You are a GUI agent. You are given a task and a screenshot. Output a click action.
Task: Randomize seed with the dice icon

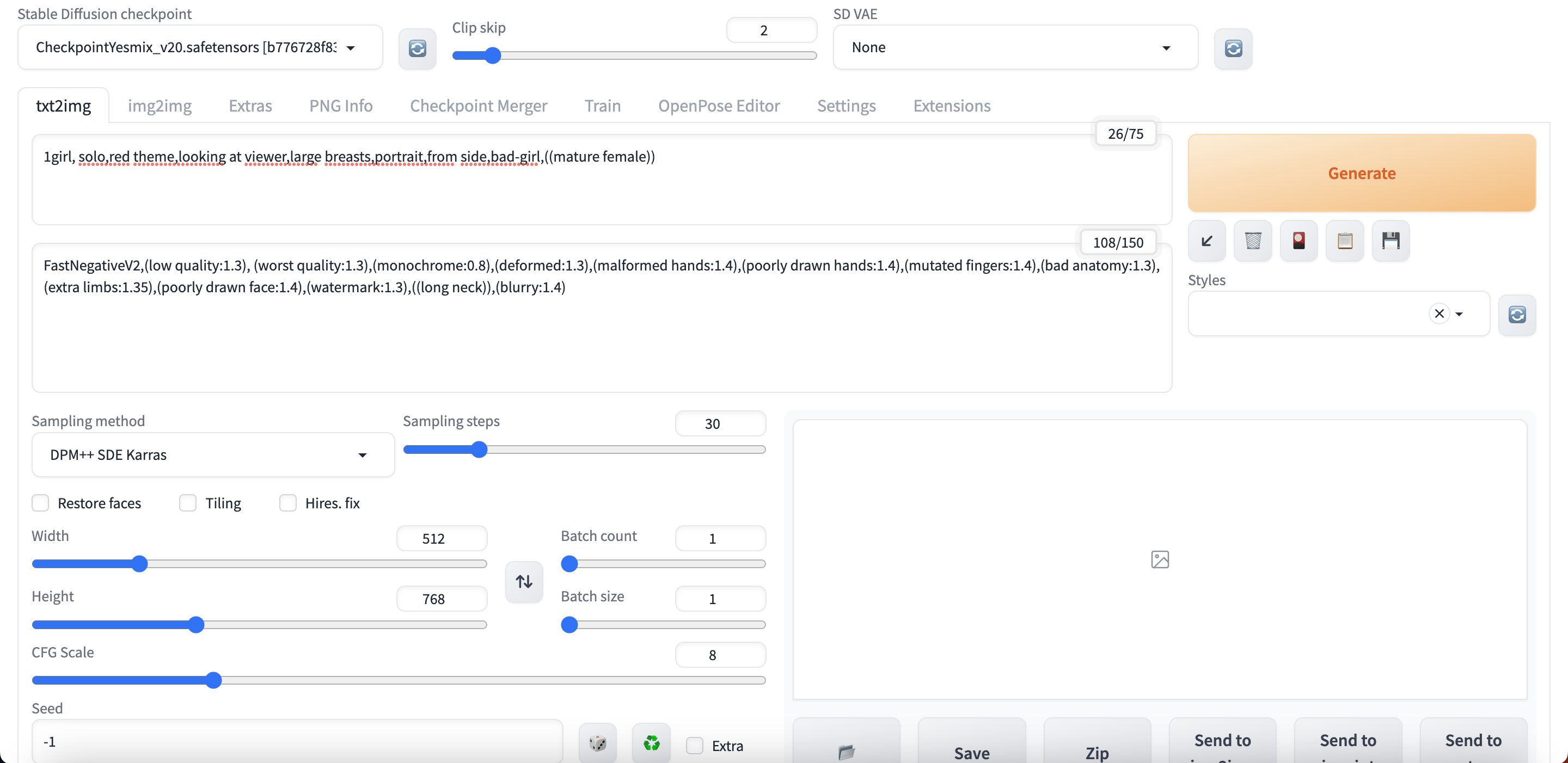pos(598,743)
